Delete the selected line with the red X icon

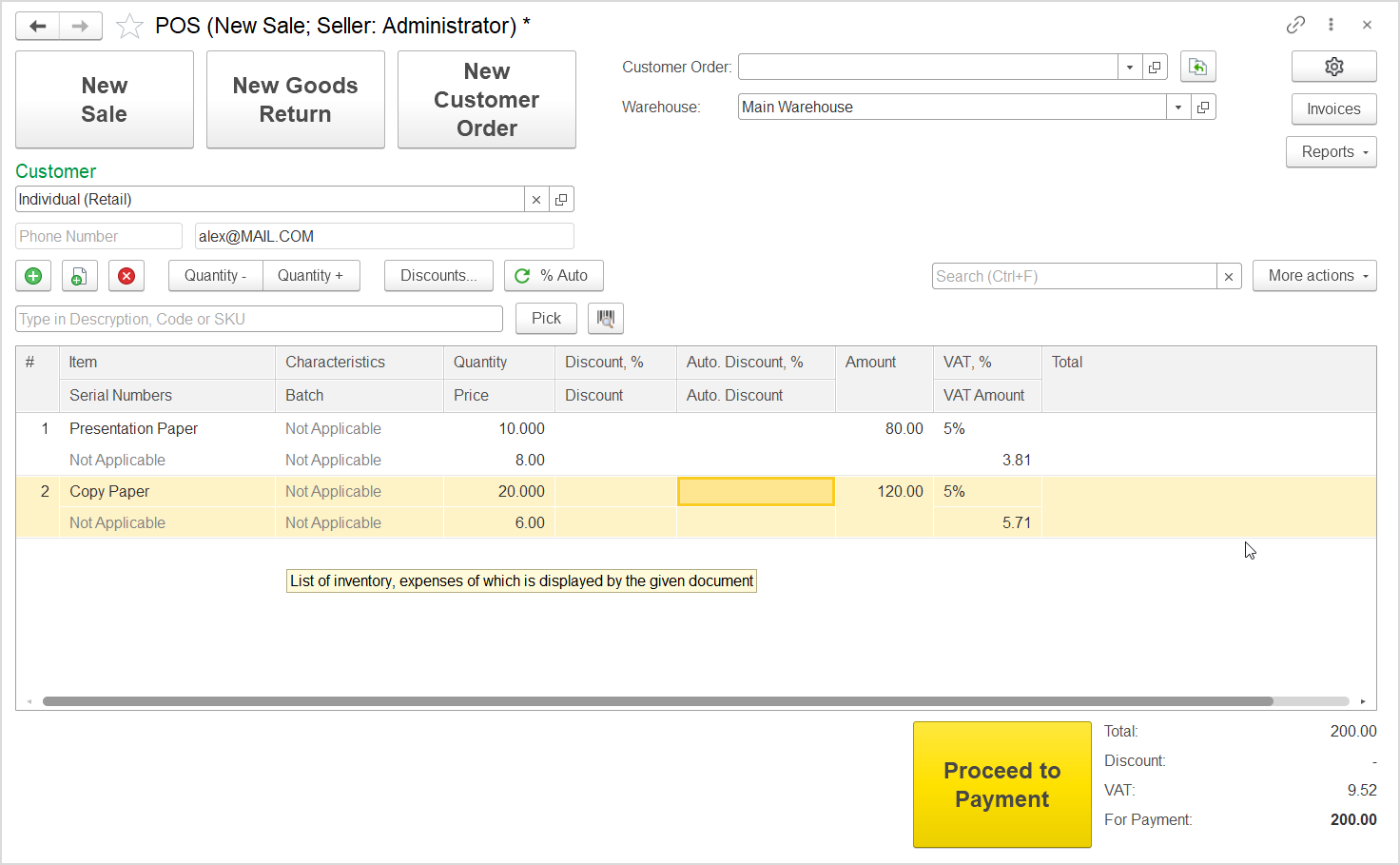[126, 276]
